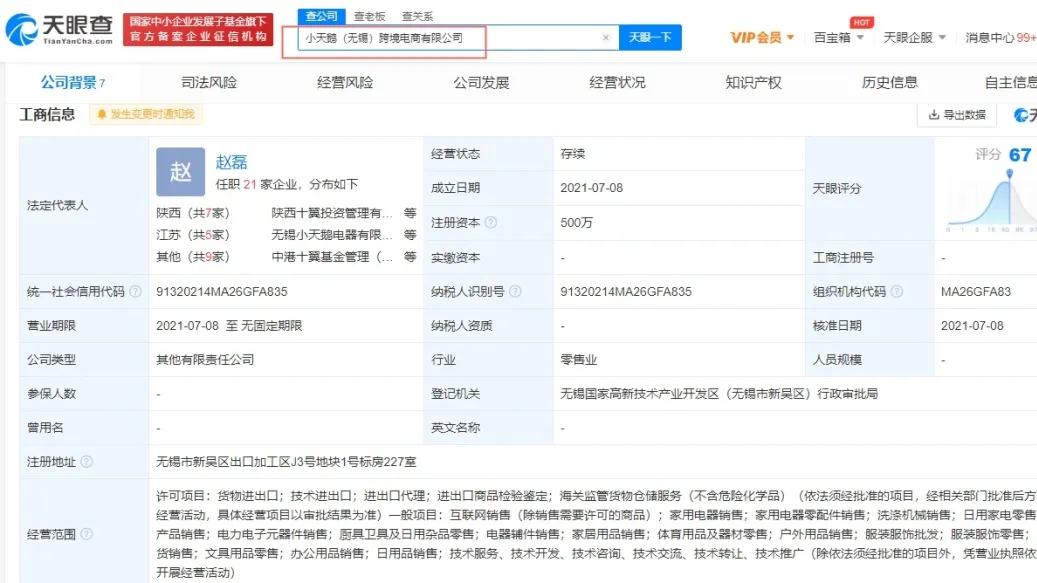The image size is (1037, 583).
Task: Switch to the 查老板 search tab
Action: [370, 16]
